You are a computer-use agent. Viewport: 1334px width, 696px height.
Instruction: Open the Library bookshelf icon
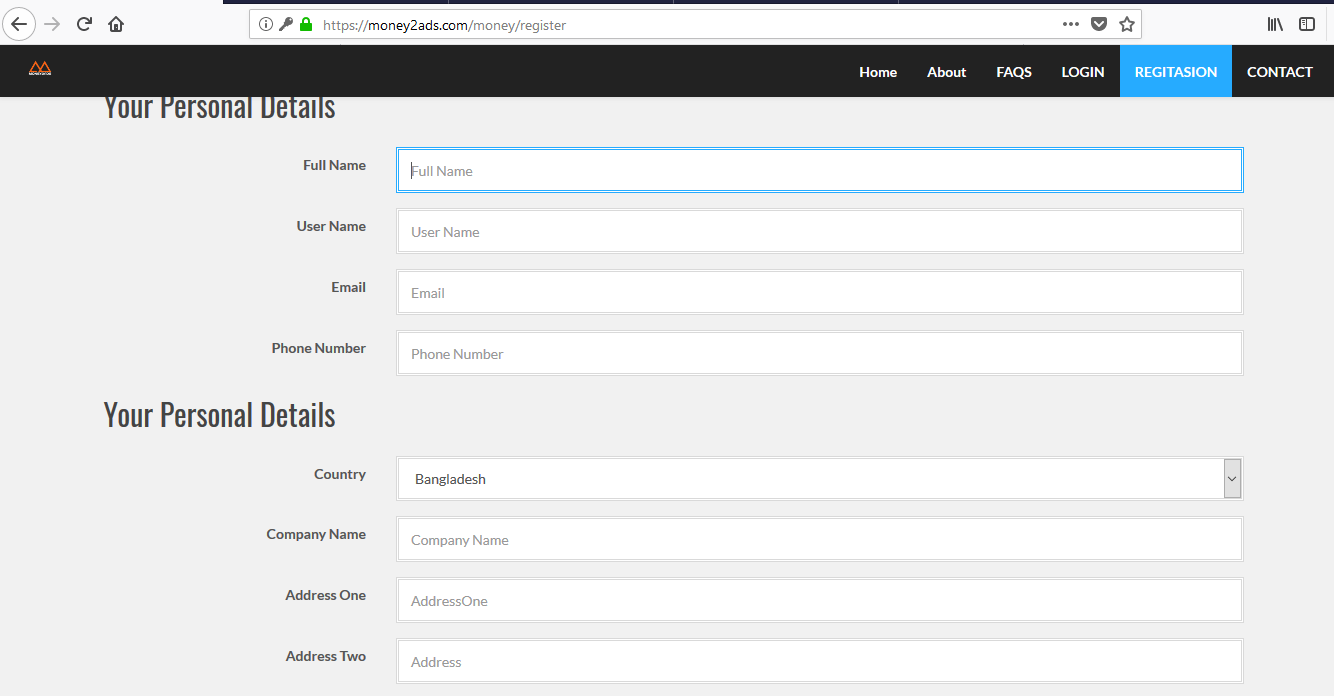(1275, 24)
